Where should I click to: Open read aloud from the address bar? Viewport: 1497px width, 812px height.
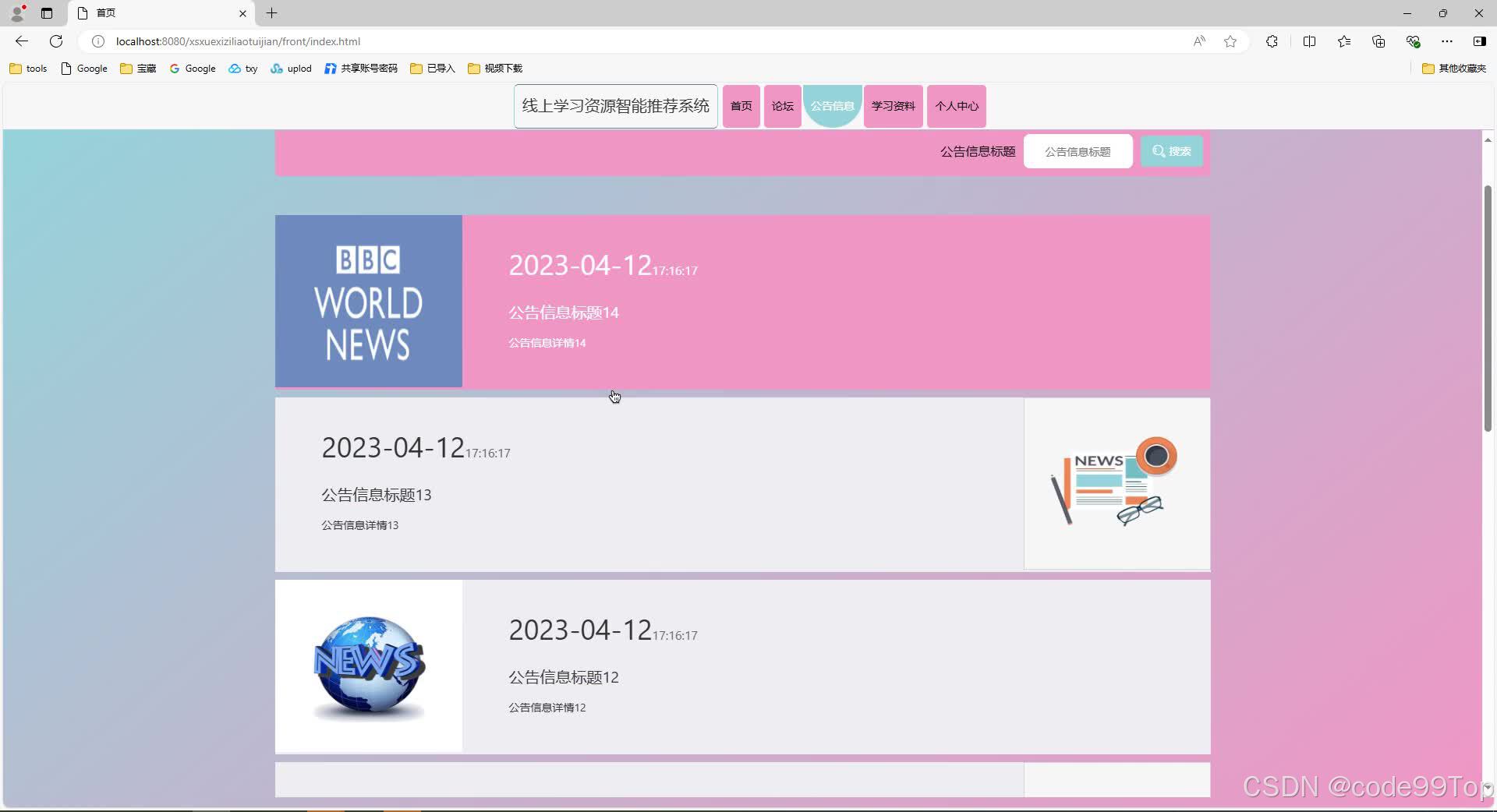[1199, 41]
